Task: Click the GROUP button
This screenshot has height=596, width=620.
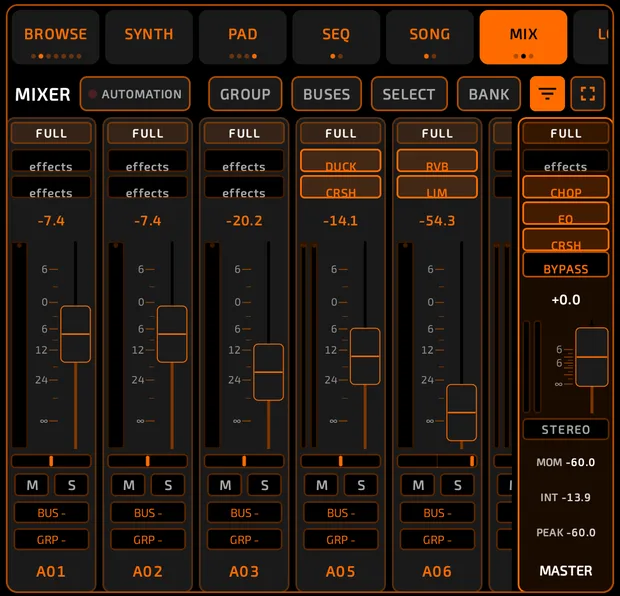Action: [245, 94]
